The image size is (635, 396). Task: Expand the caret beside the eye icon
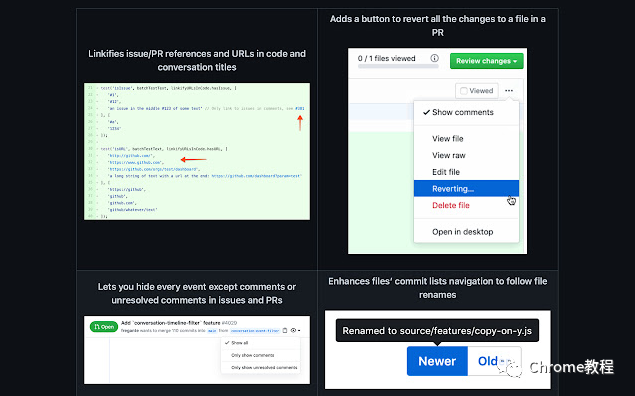(x=299, y=331)
